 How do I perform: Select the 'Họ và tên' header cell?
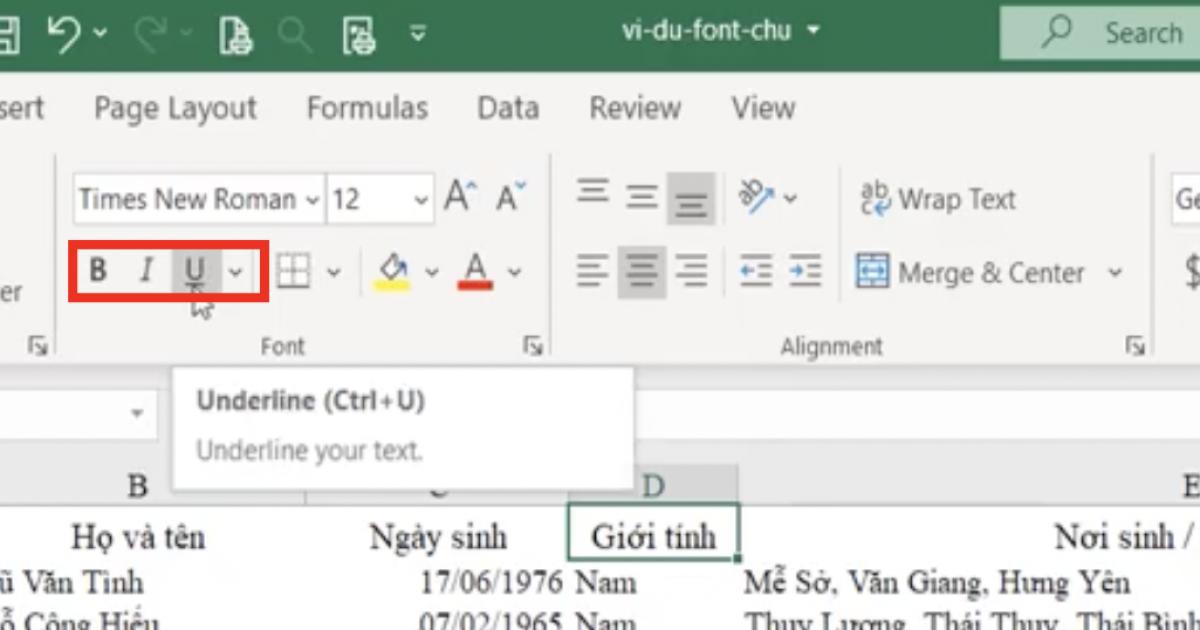tap(138, 537)
